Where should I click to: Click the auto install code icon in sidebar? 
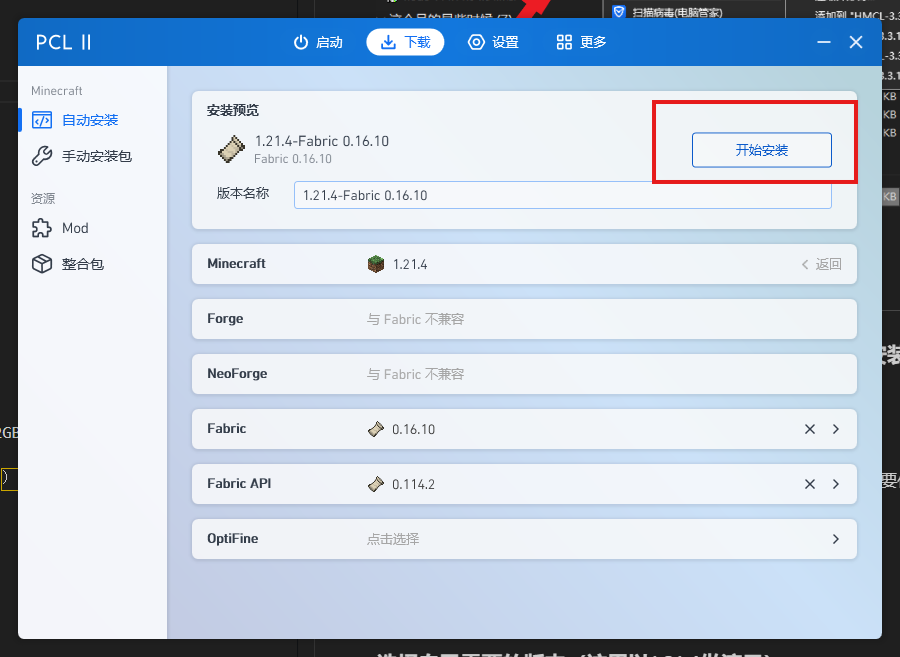(41, 120)
